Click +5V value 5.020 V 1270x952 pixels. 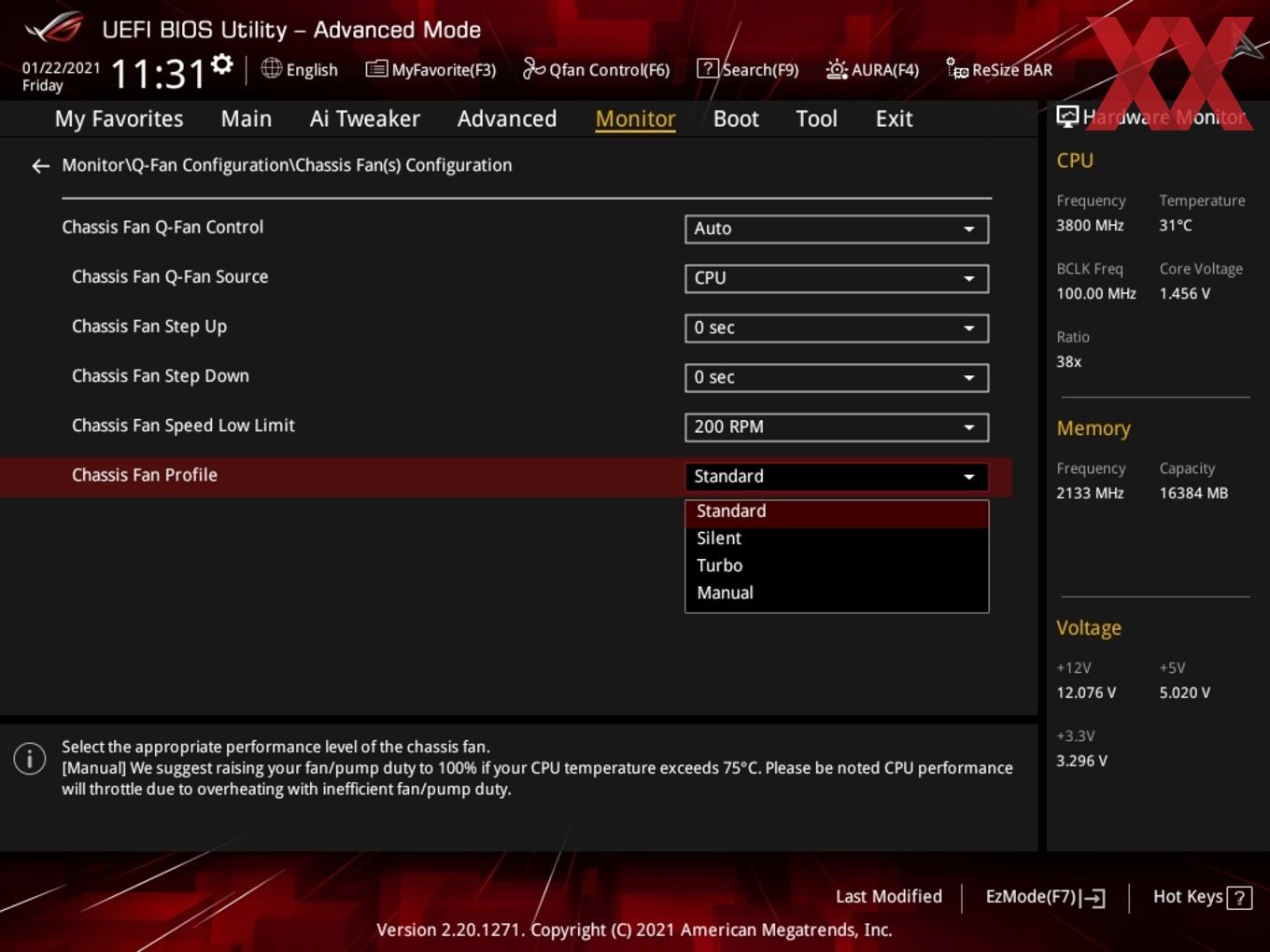click(1185, 693)
